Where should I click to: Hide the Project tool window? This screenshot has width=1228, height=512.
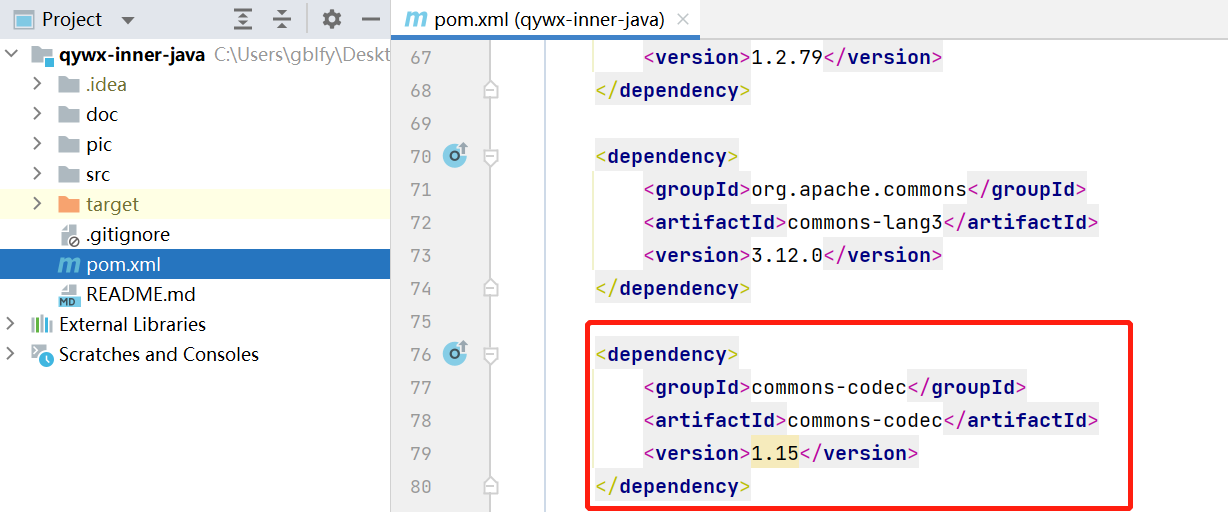[371, 19]
